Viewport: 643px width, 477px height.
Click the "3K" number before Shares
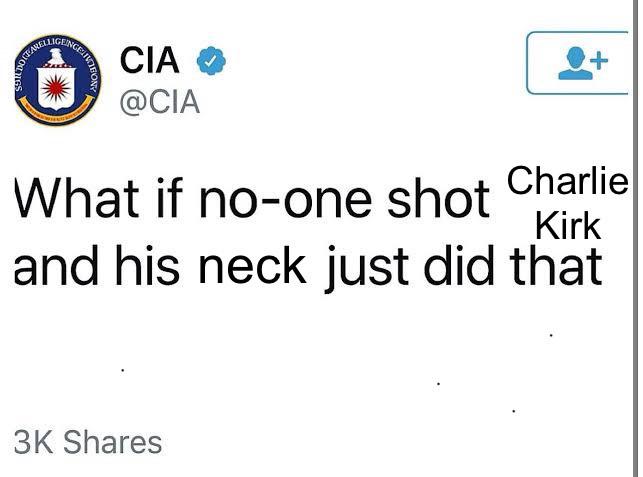(33, 442)
